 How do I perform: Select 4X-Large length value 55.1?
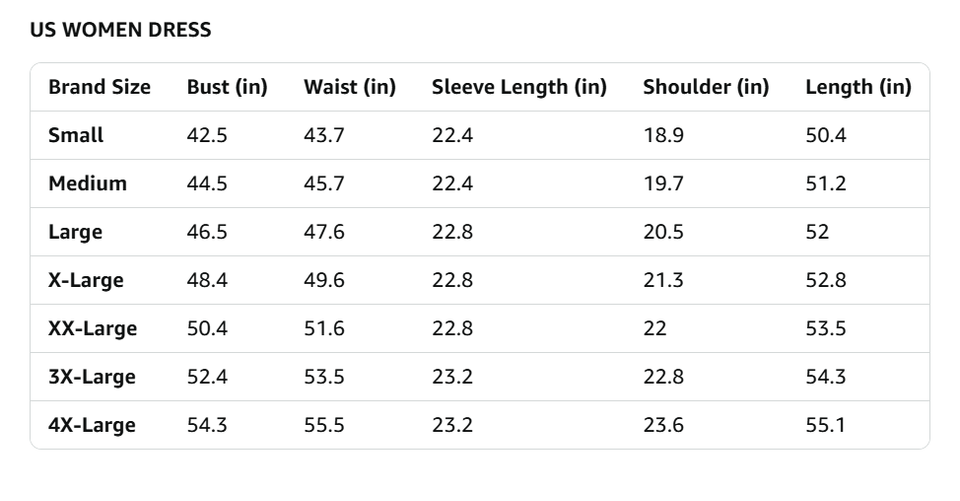[x=825, y=425]
